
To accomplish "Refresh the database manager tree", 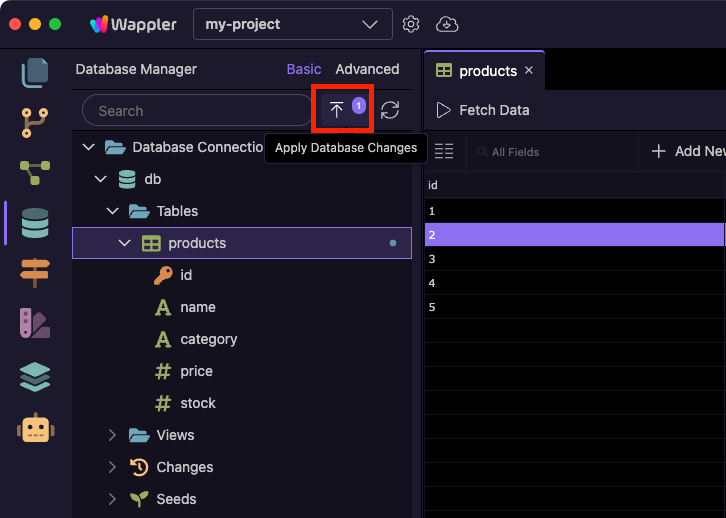I will pyautogui.click(x=390, y=110).
